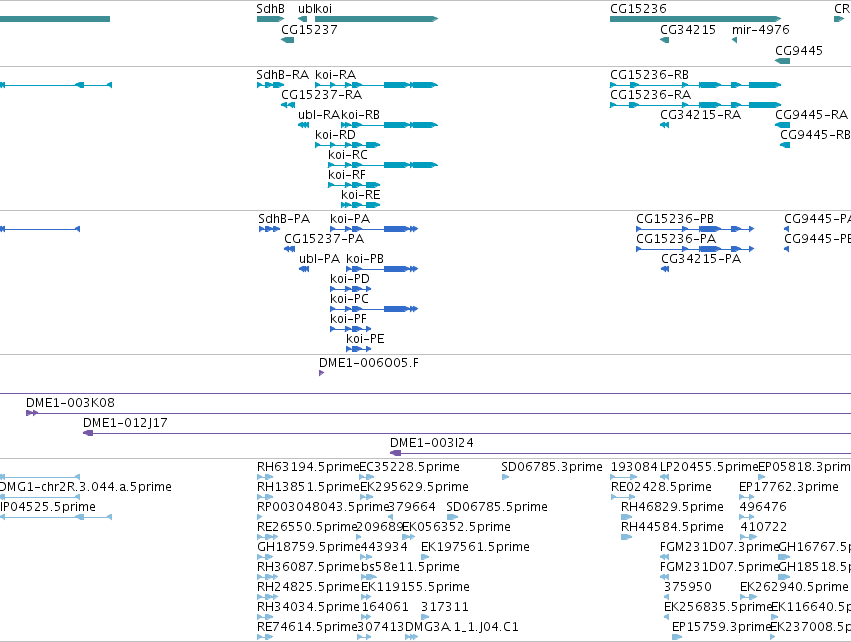Select the koi-PF protein
851x642 pixels.
(x=351, y=329)
